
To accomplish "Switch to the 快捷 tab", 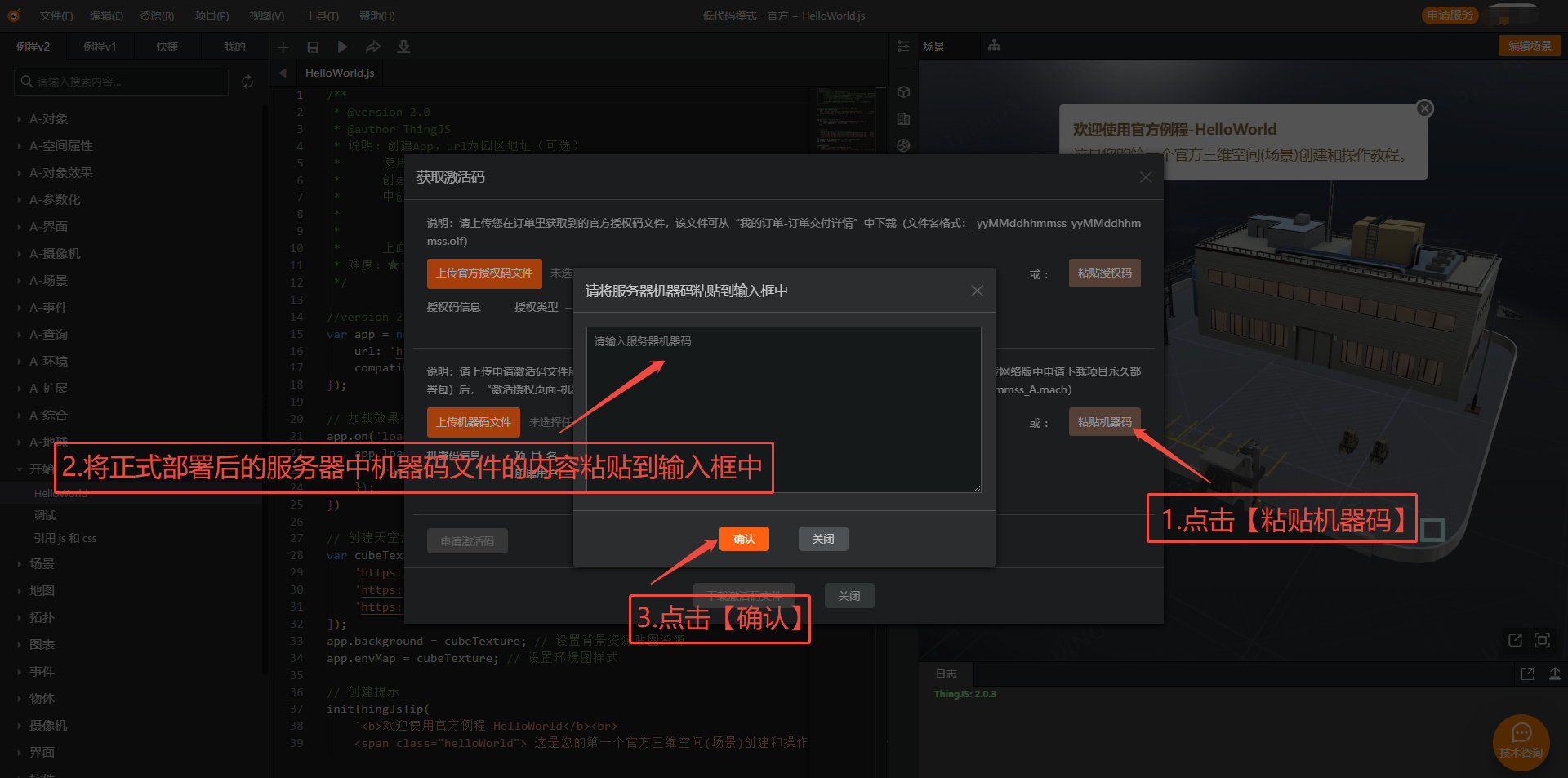I will tap(167, 47).
